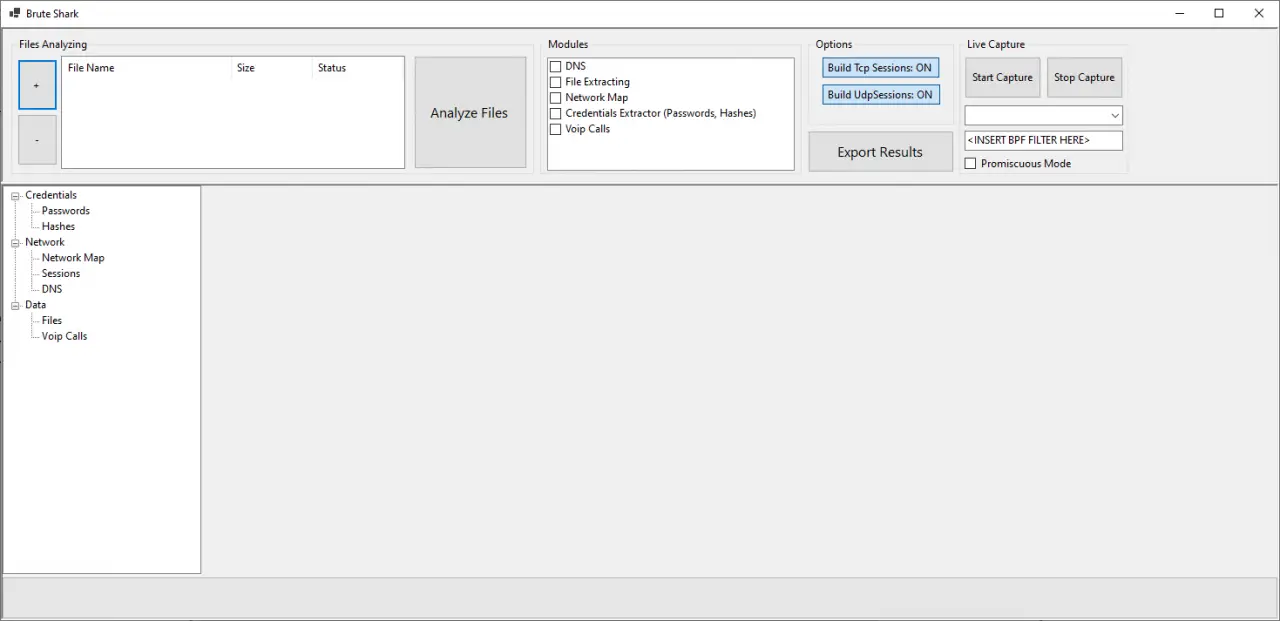
Task: Collapse the Credentials tree node
Action: (x=15, y=196)
